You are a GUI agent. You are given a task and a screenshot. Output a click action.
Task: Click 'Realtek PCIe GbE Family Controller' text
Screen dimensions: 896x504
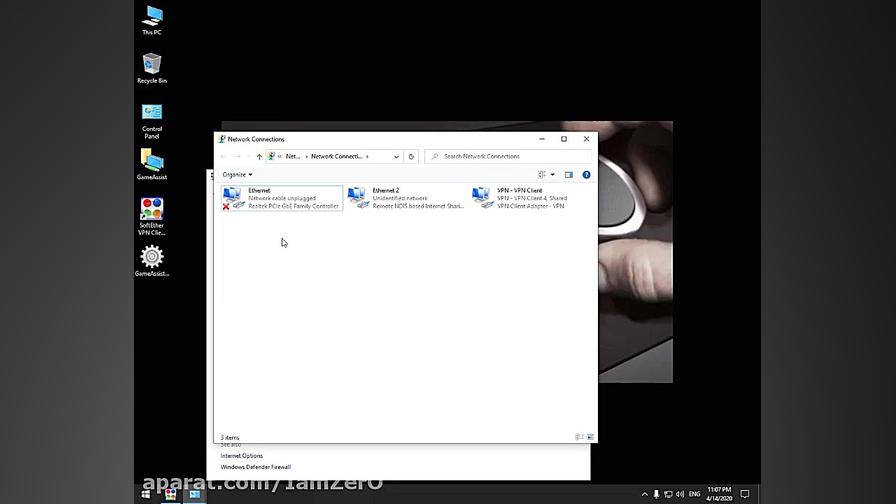click(293, 206)
